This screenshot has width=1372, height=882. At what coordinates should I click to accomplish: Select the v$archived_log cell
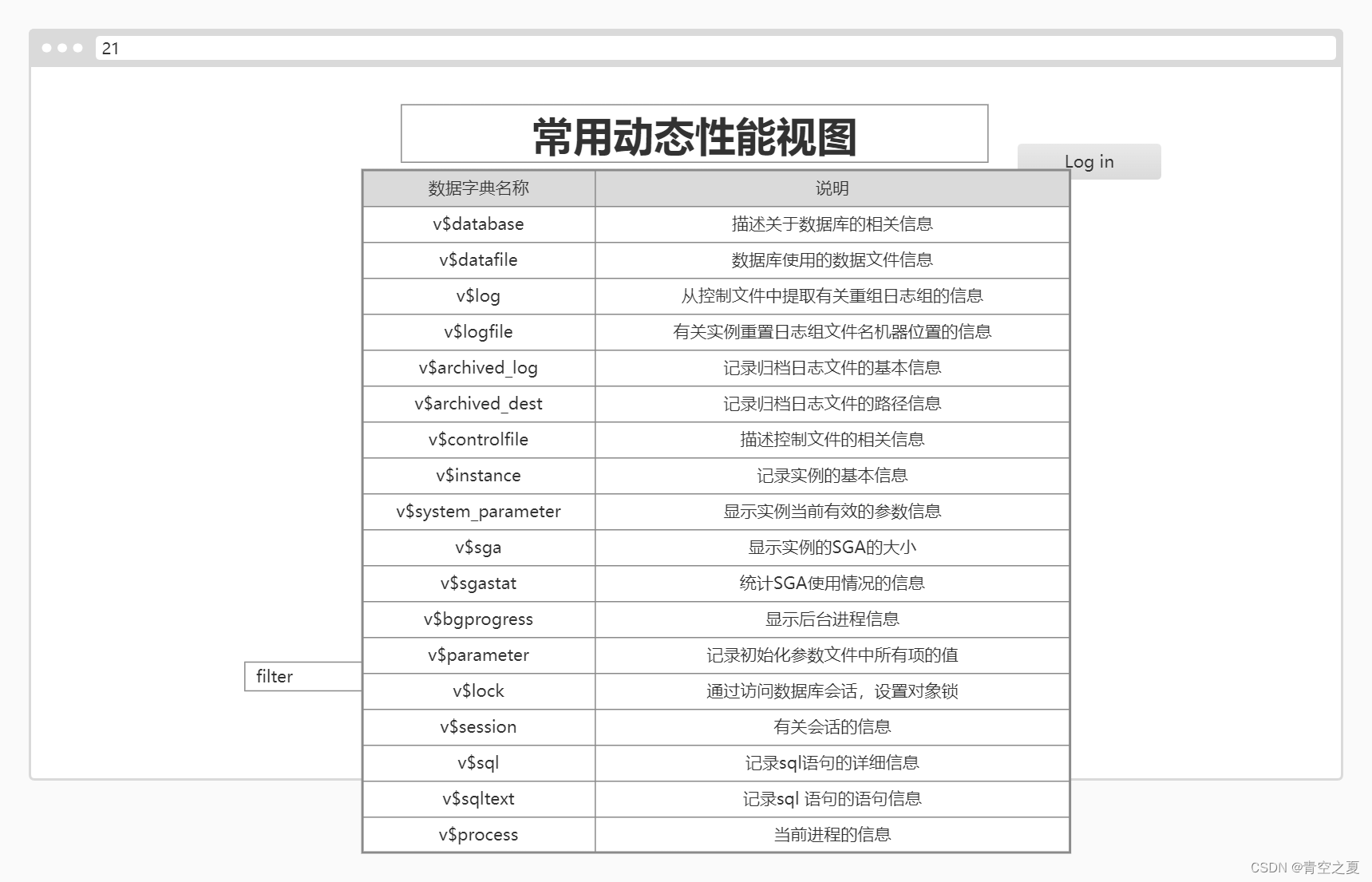click(x=479, y=368)
